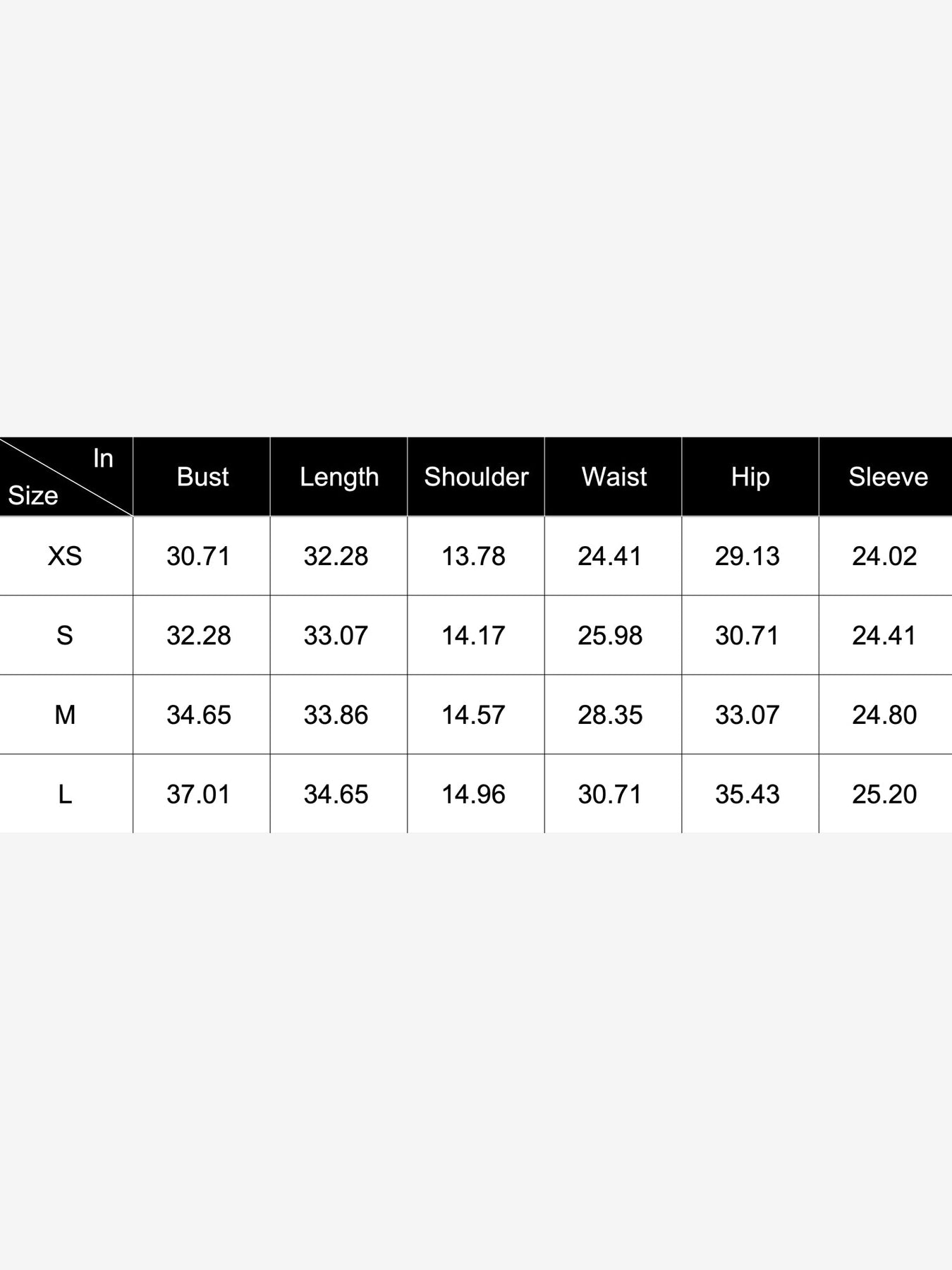Select the L size row label

[65, 794]
